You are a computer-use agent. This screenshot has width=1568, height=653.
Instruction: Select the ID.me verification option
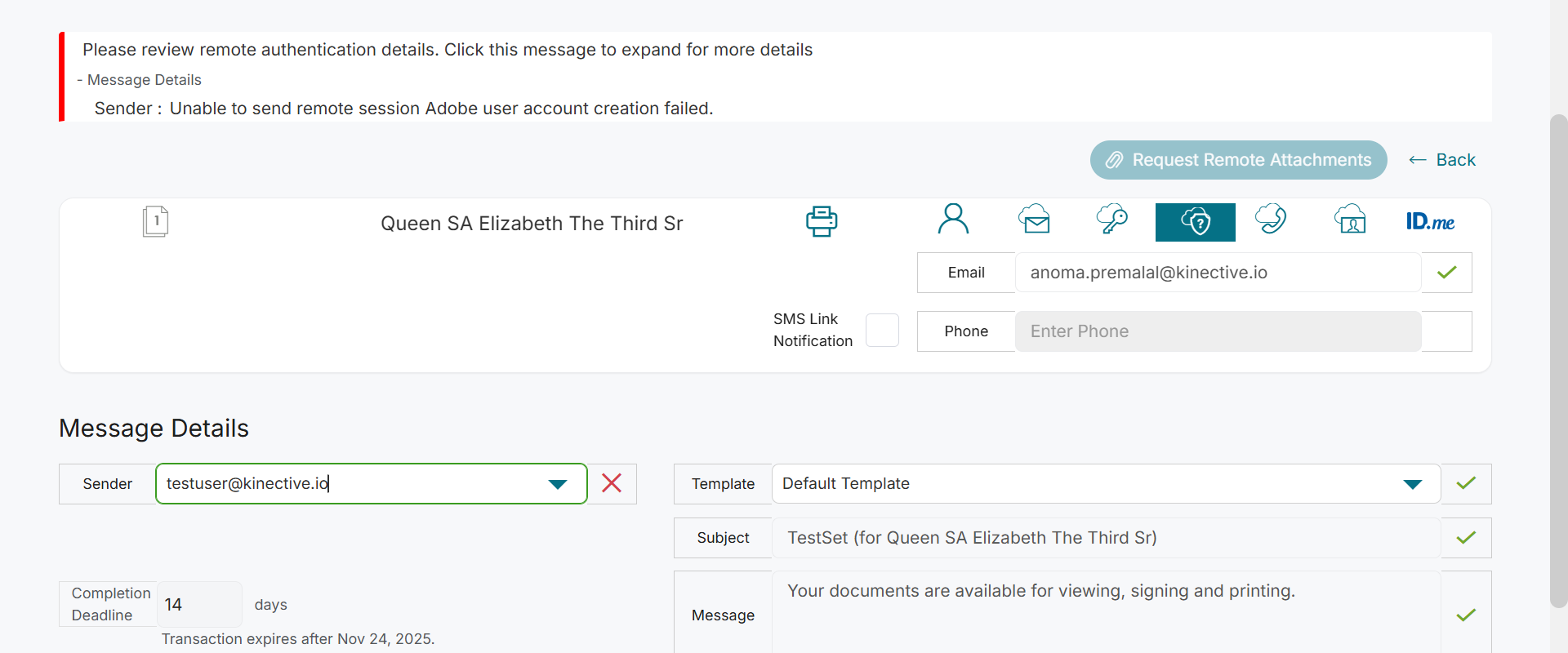[x=1430, y=222]
